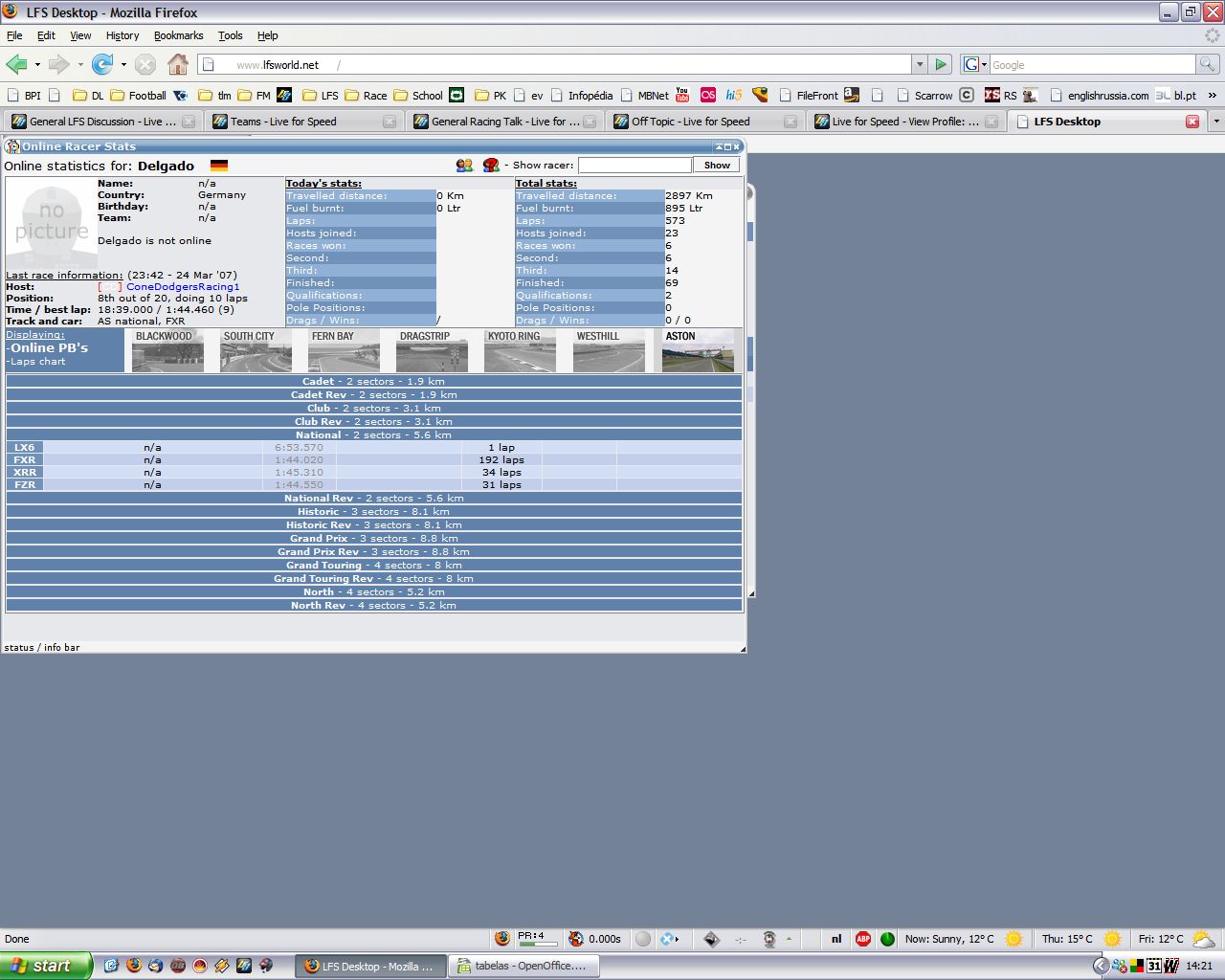Screen dimensions: 1225x980
Task: Collapse the National configuration row
Action: tap(374, 434)
